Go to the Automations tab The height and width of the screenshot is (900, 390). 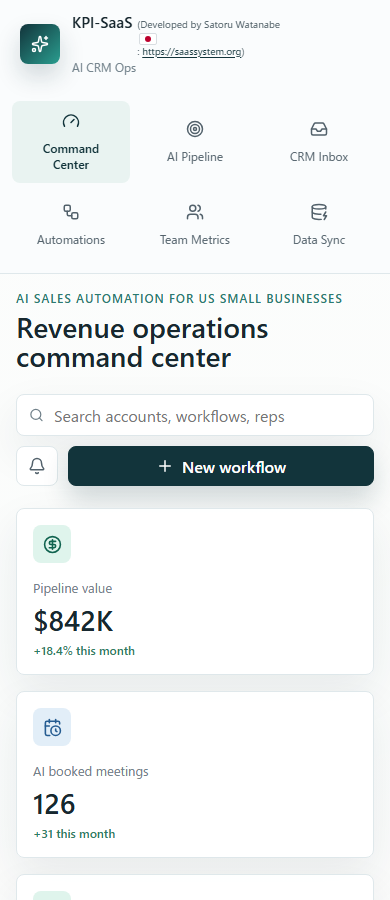(x=71, y=224)
